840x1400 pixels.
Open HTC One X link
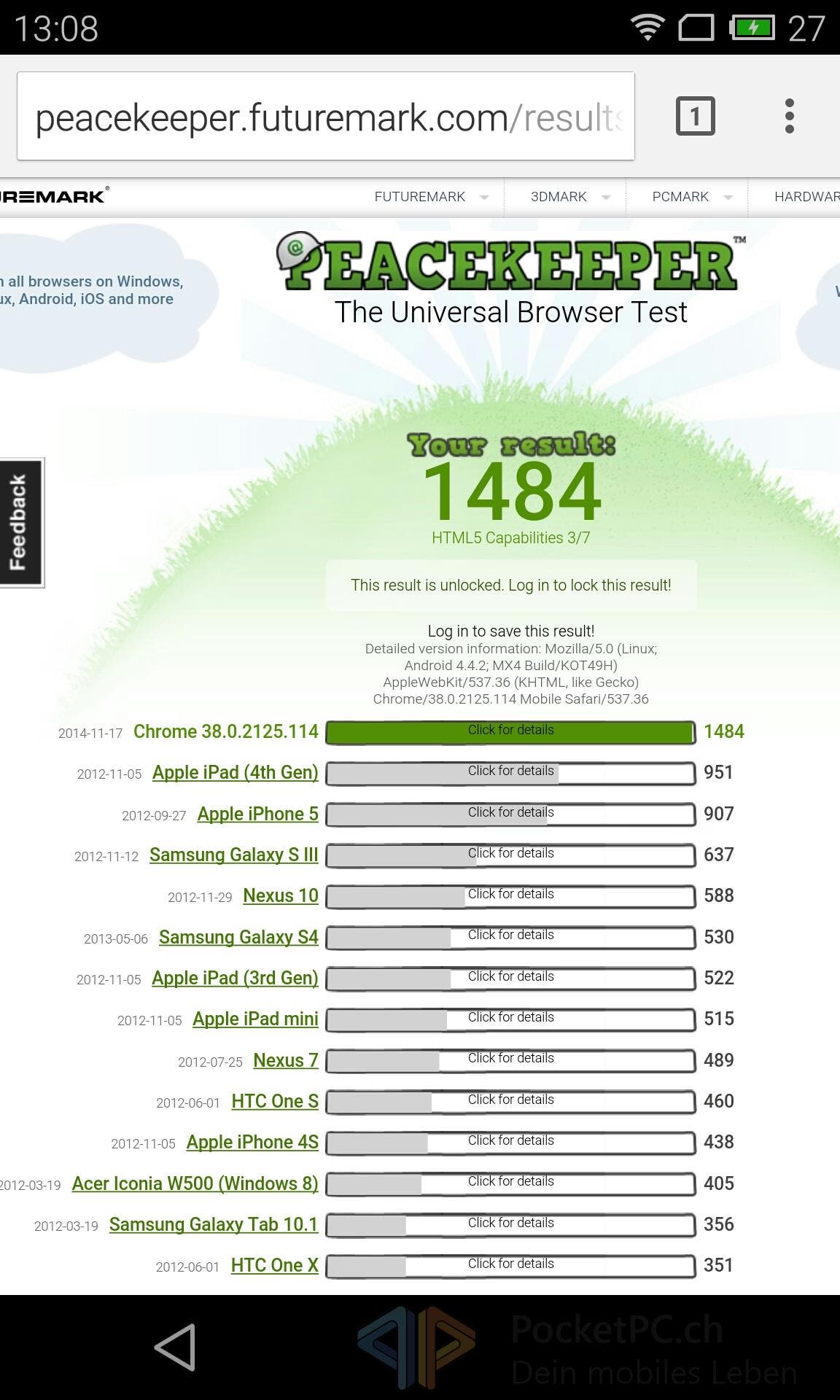pos(275,1265)
